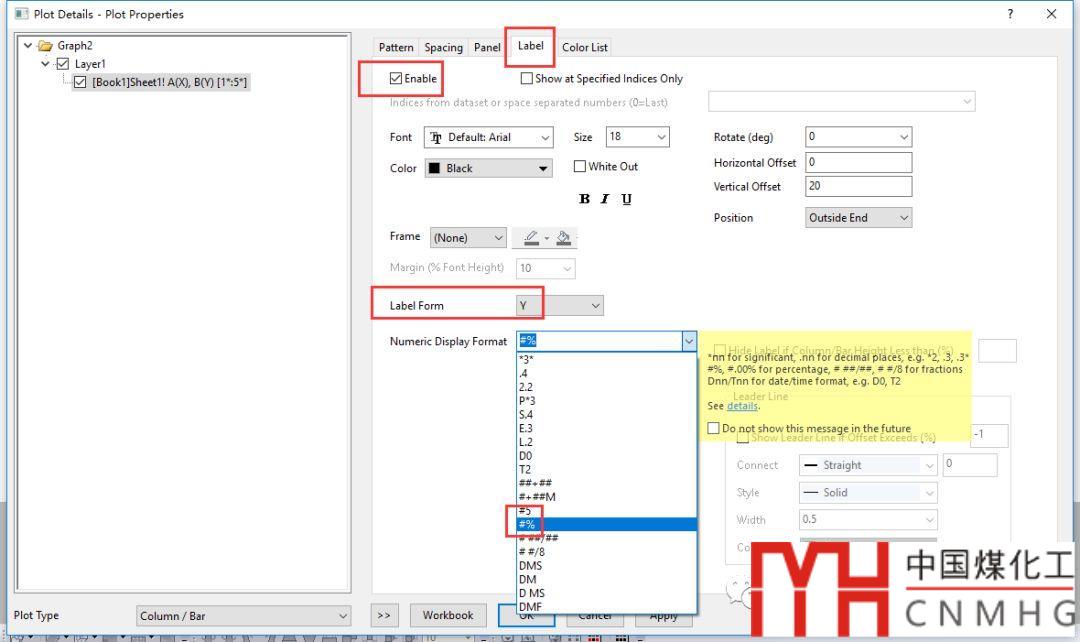1080x642 pixels.
Task: Choose the D0 date format option
Action: [x=607, y=456]
